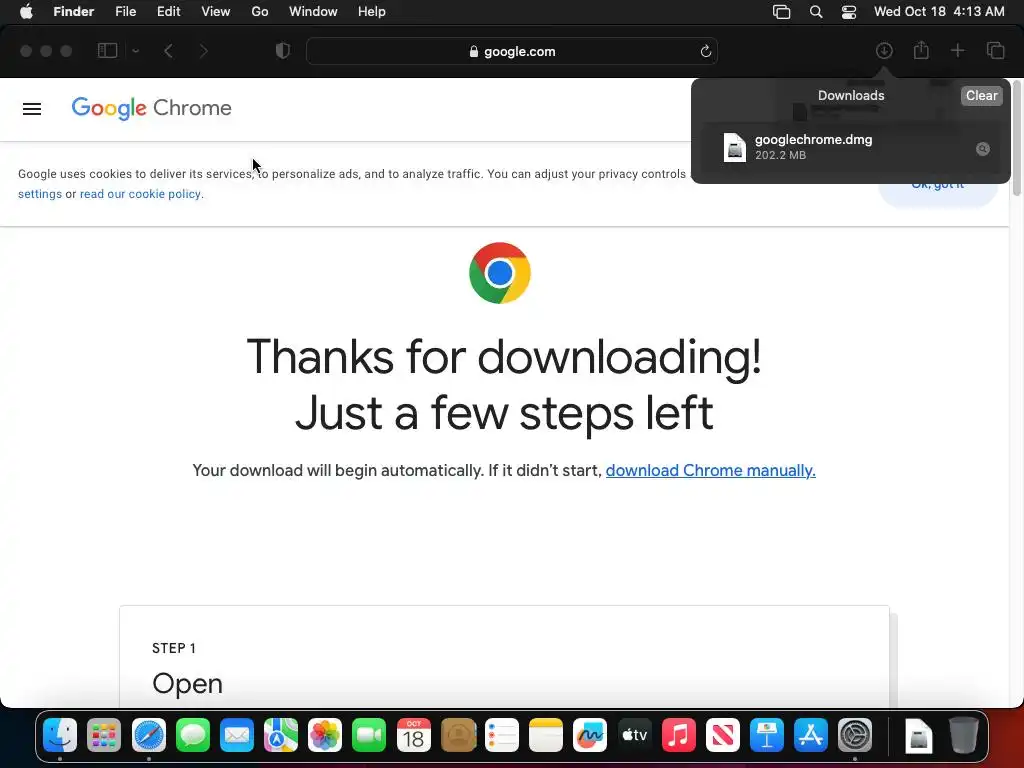Screen dimensions: 1024x768
Task: Clear the downloads list
Action: (x=982, y=95)
